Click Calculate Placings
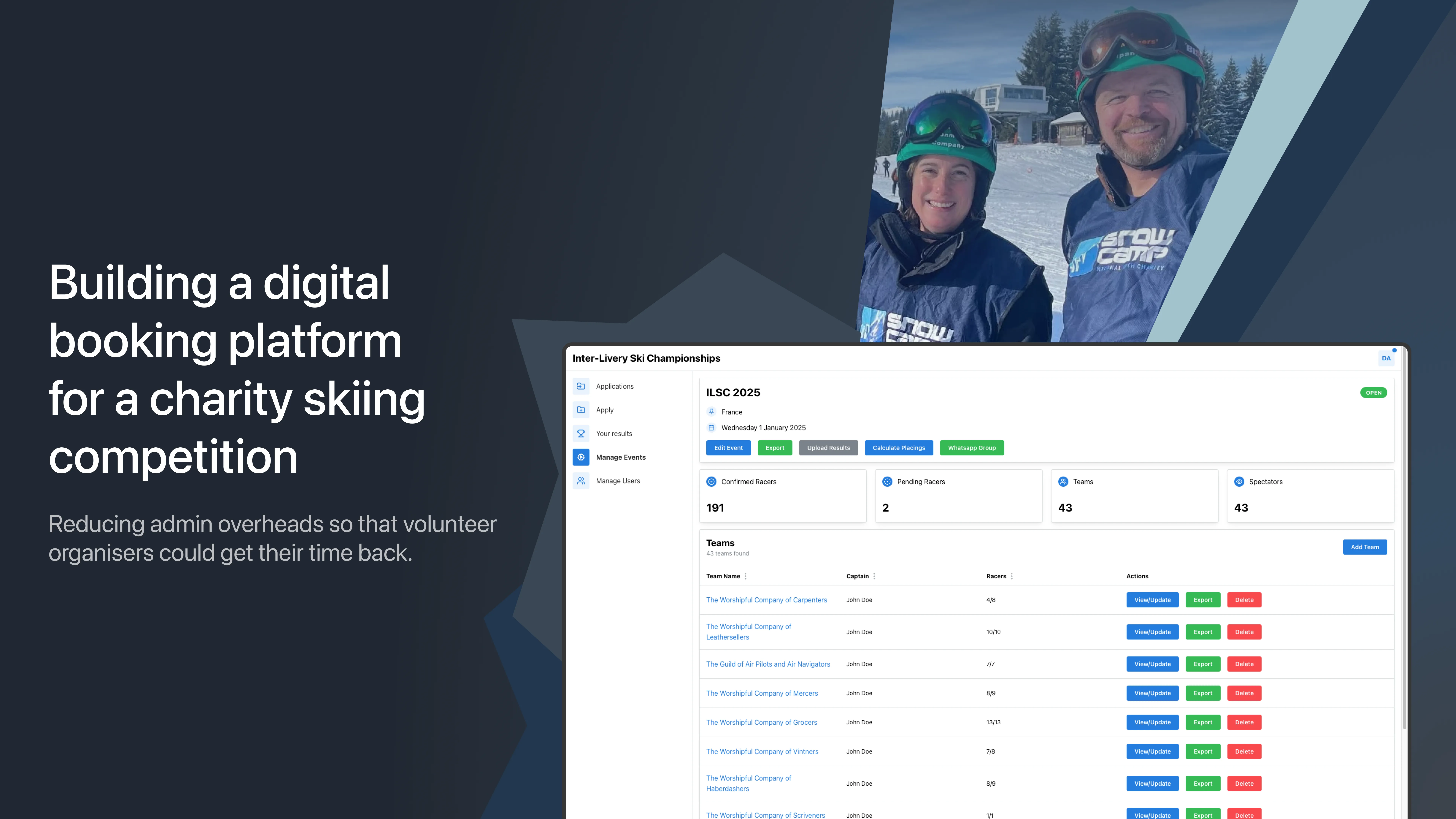This screenshot has height=819, width=1456. pos(899,448)
